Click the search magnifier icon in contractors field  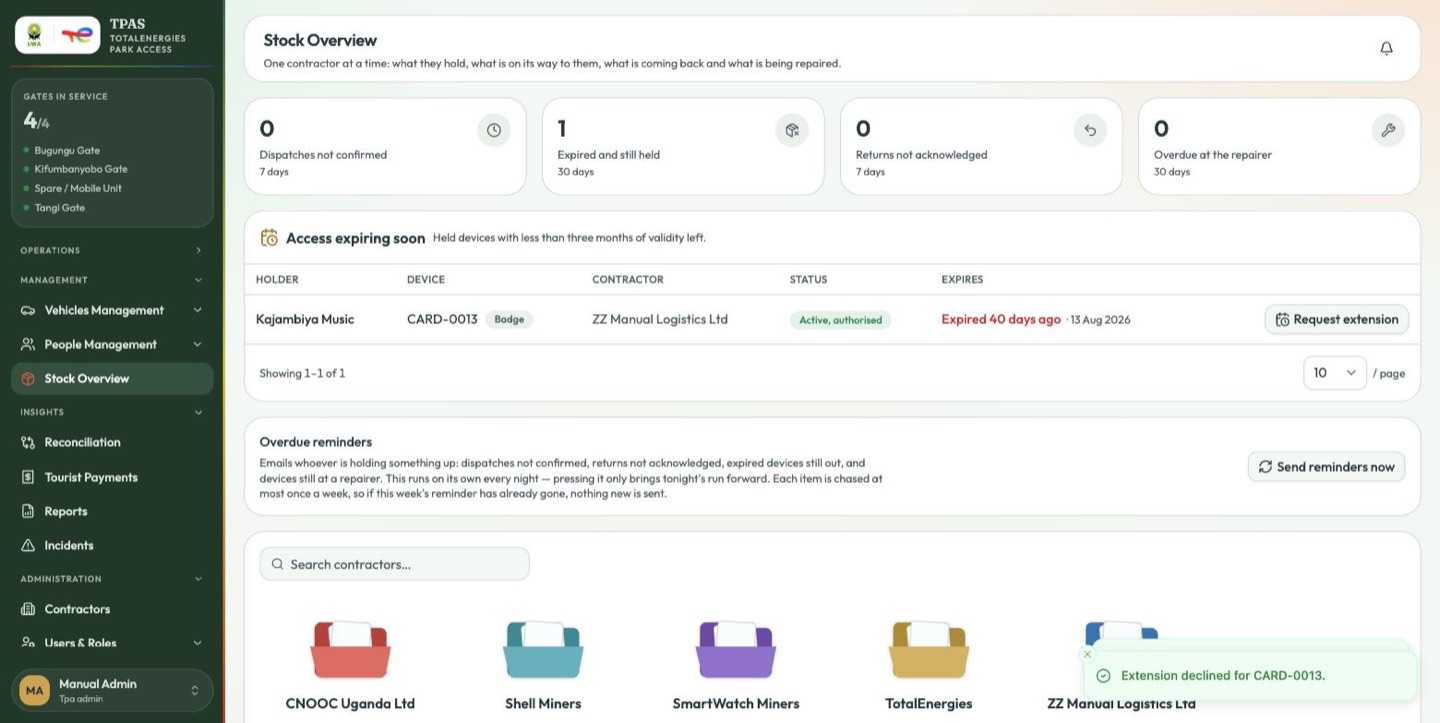[278, 564]
